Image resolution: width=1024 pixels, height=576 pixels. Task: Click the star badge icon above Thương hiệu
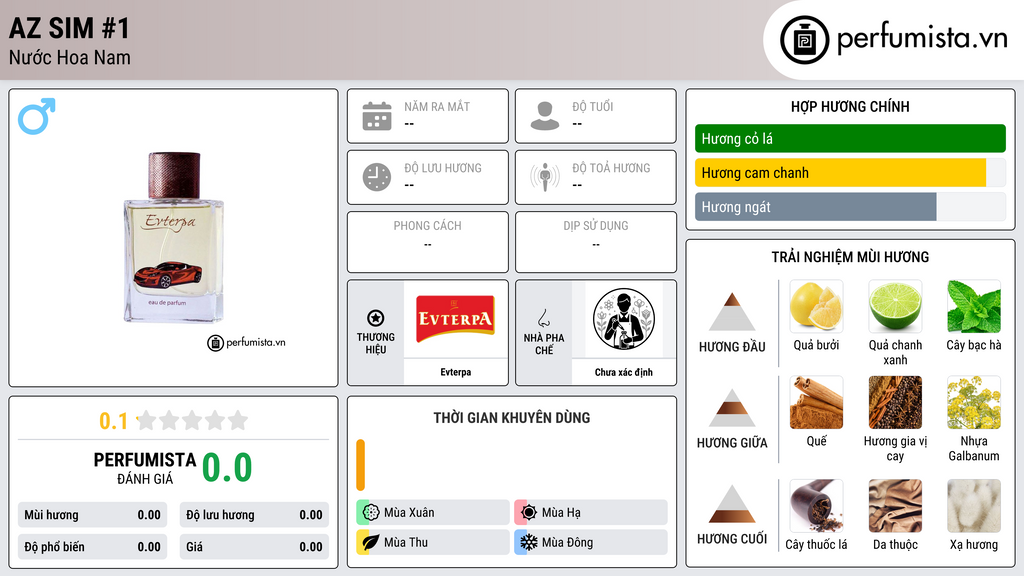coord(376,318)
